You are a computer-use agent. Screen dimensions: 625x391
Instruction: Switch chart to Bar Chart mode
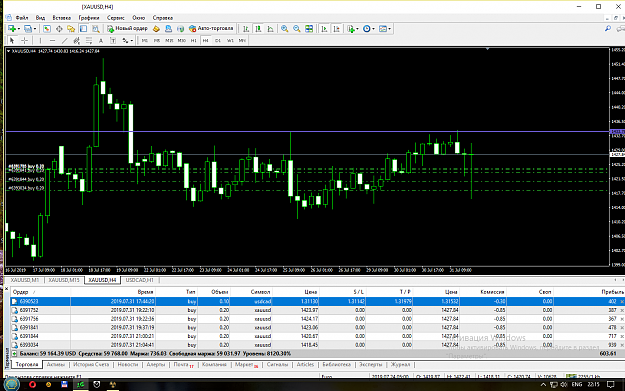point(246,29)
